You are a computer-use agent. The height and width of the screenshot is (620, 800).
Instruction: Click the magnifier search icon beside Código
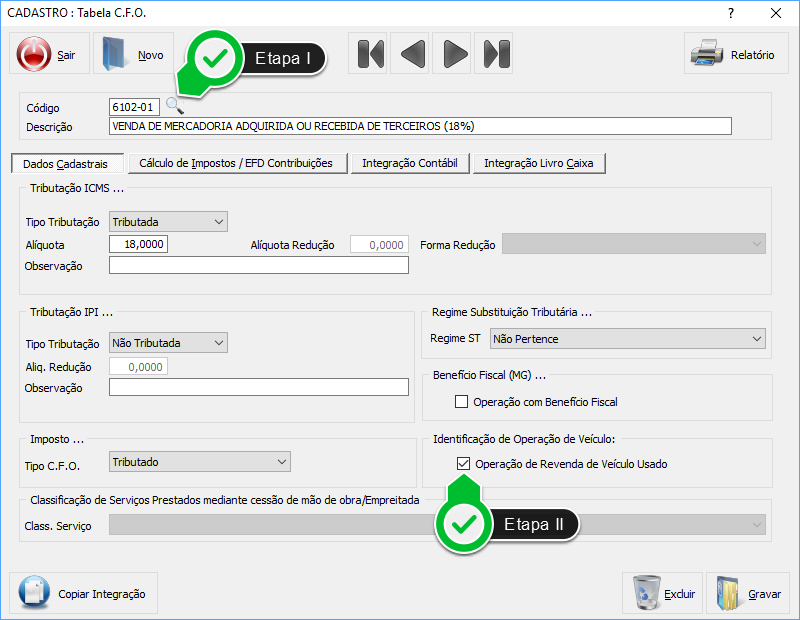point(175,106)
